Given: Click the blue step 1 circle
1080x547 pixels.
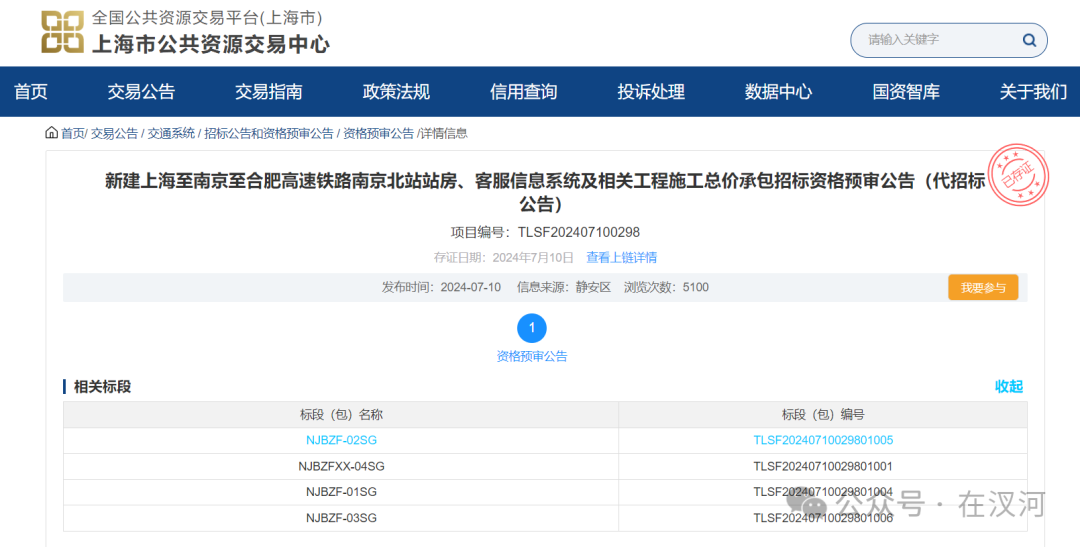Looking at the screenshot, I should (532, 328).
